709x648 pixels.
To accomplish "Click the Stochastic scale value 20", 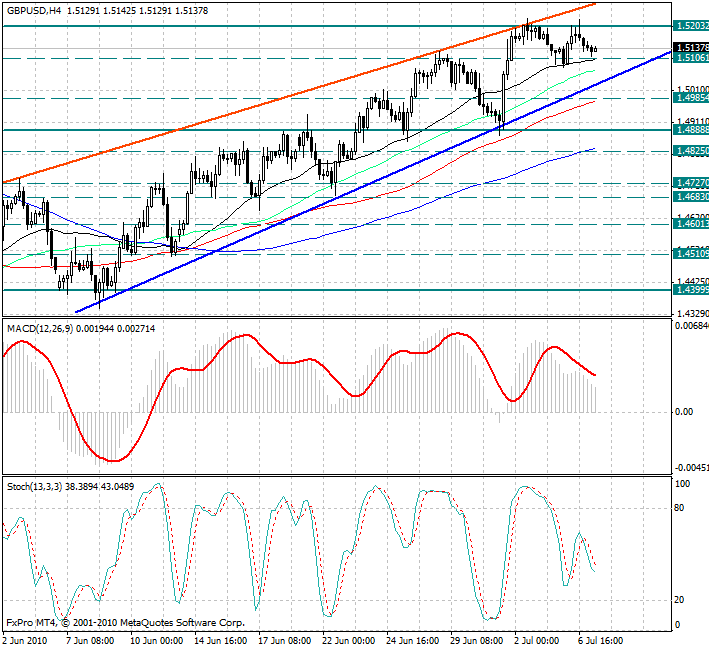I will [679, 600].
